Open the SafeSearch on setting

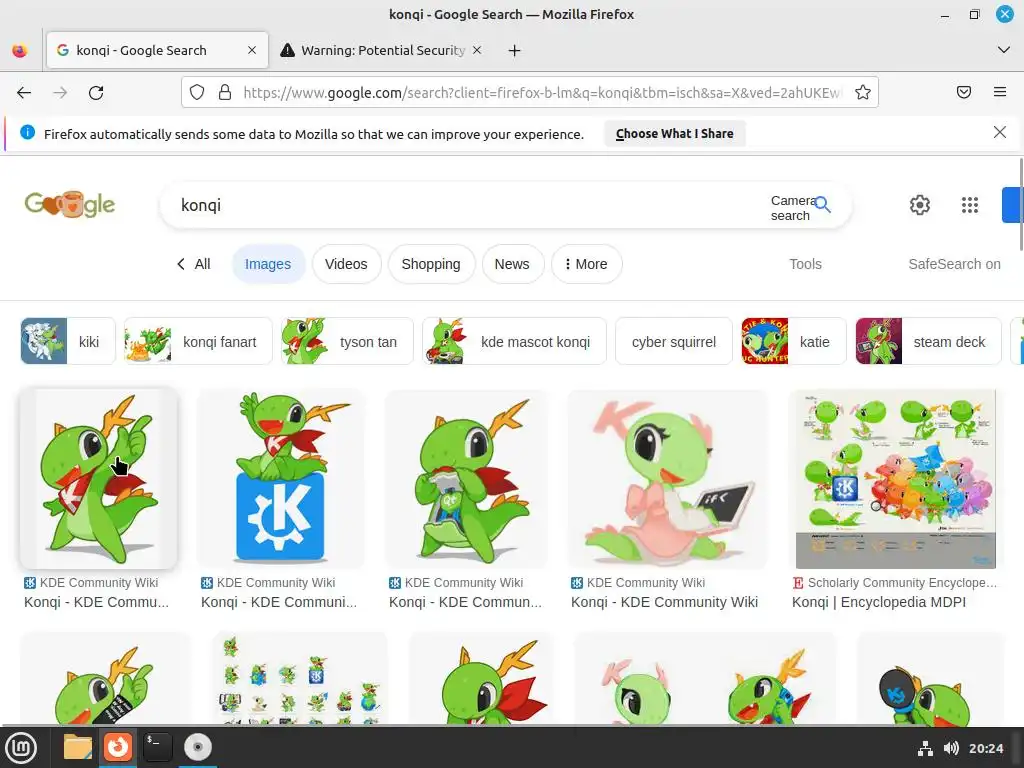coord(954,264)
